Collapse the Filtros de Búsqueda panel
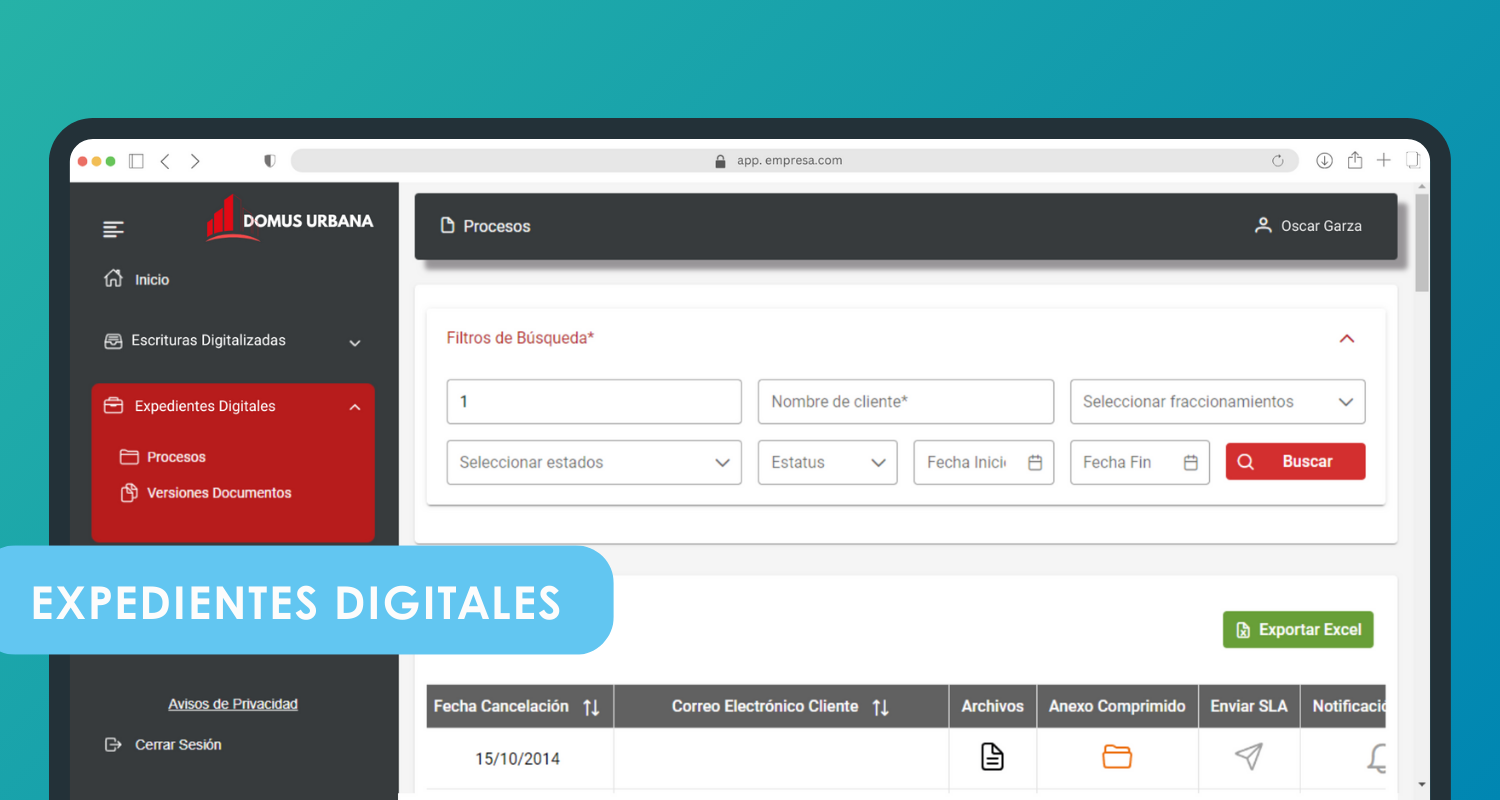This screenshot has width=1500, height=800. click(x=1346, y=339)
